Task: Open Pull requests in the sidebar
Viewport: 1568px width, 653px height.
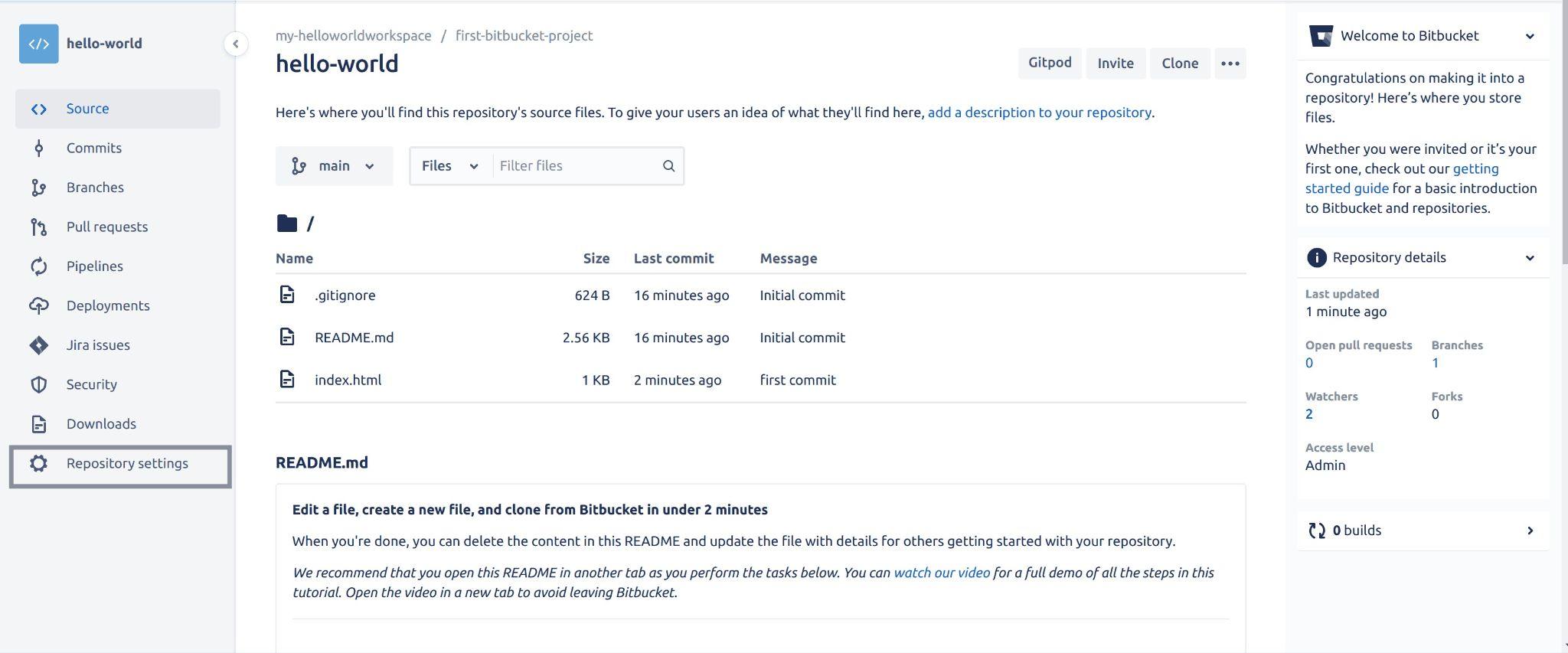Action: 106,227
